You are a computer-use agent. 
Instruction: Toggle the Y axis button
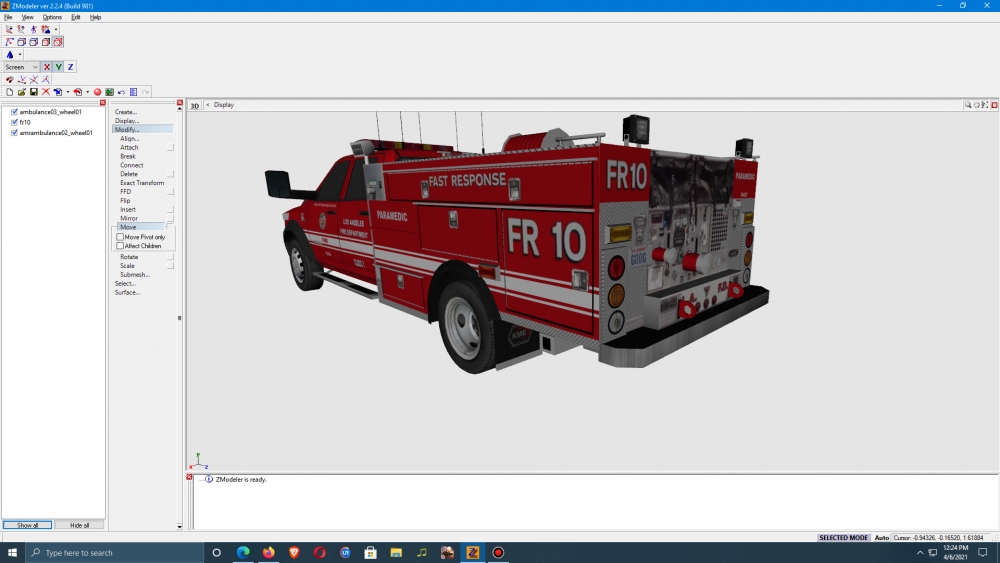click(59, 67)
